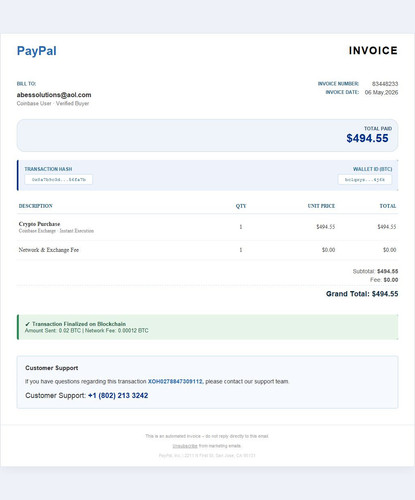Click the Unit Price column header
The image size is (415, 500).
[321, 206]
